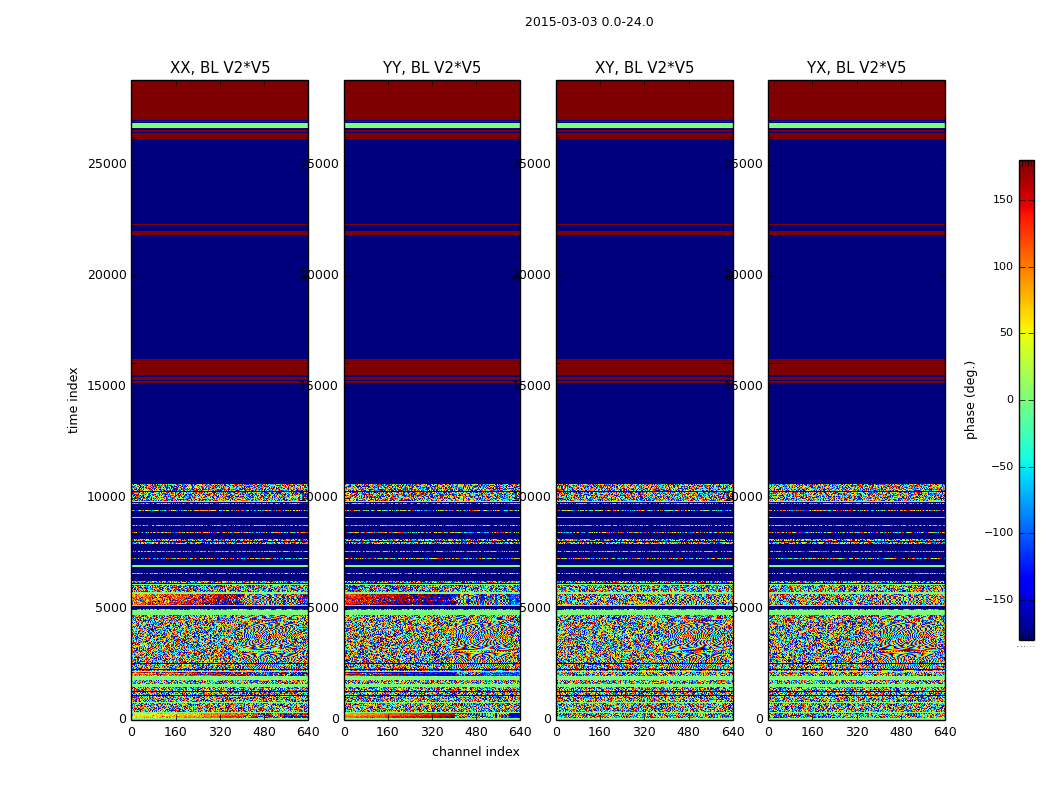1050x800 pixels.
Task: Click the 320 tick label under YY plot
Action: click(432, 732)
